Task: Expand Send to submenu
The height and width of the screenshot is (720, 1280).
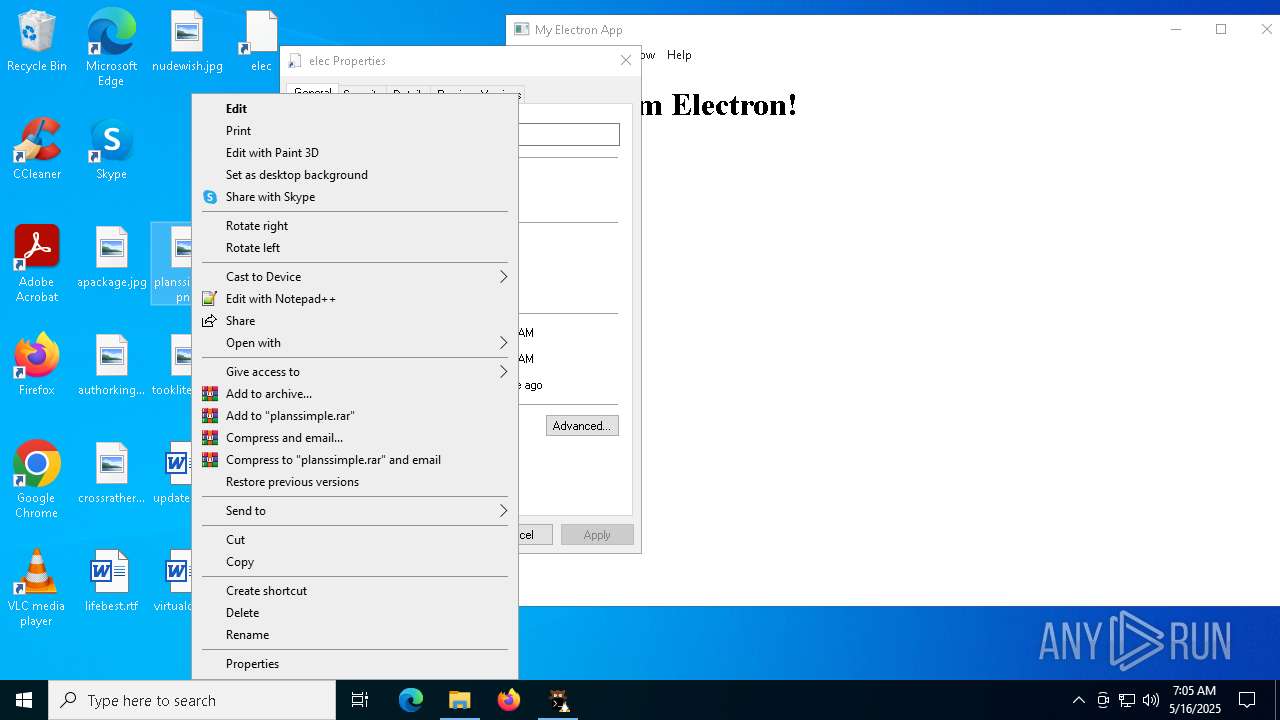Action: [355, 511]
